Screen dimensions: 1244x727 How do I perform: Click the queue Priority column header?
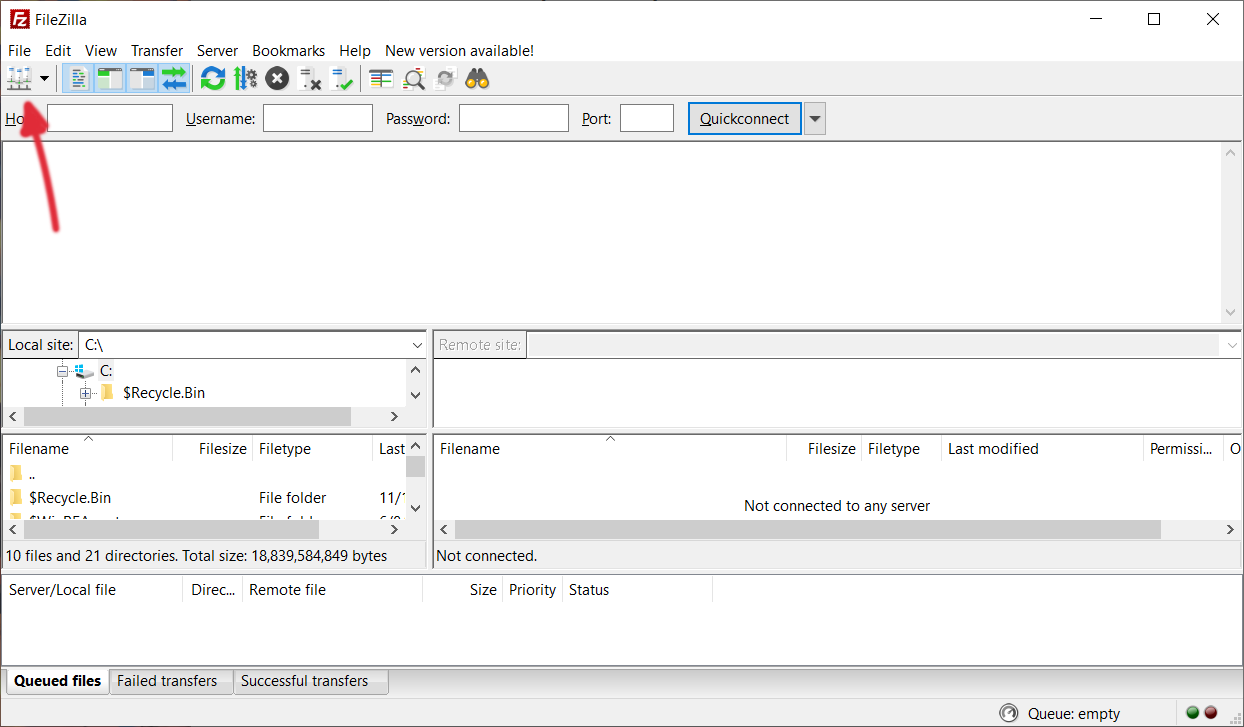532,590
